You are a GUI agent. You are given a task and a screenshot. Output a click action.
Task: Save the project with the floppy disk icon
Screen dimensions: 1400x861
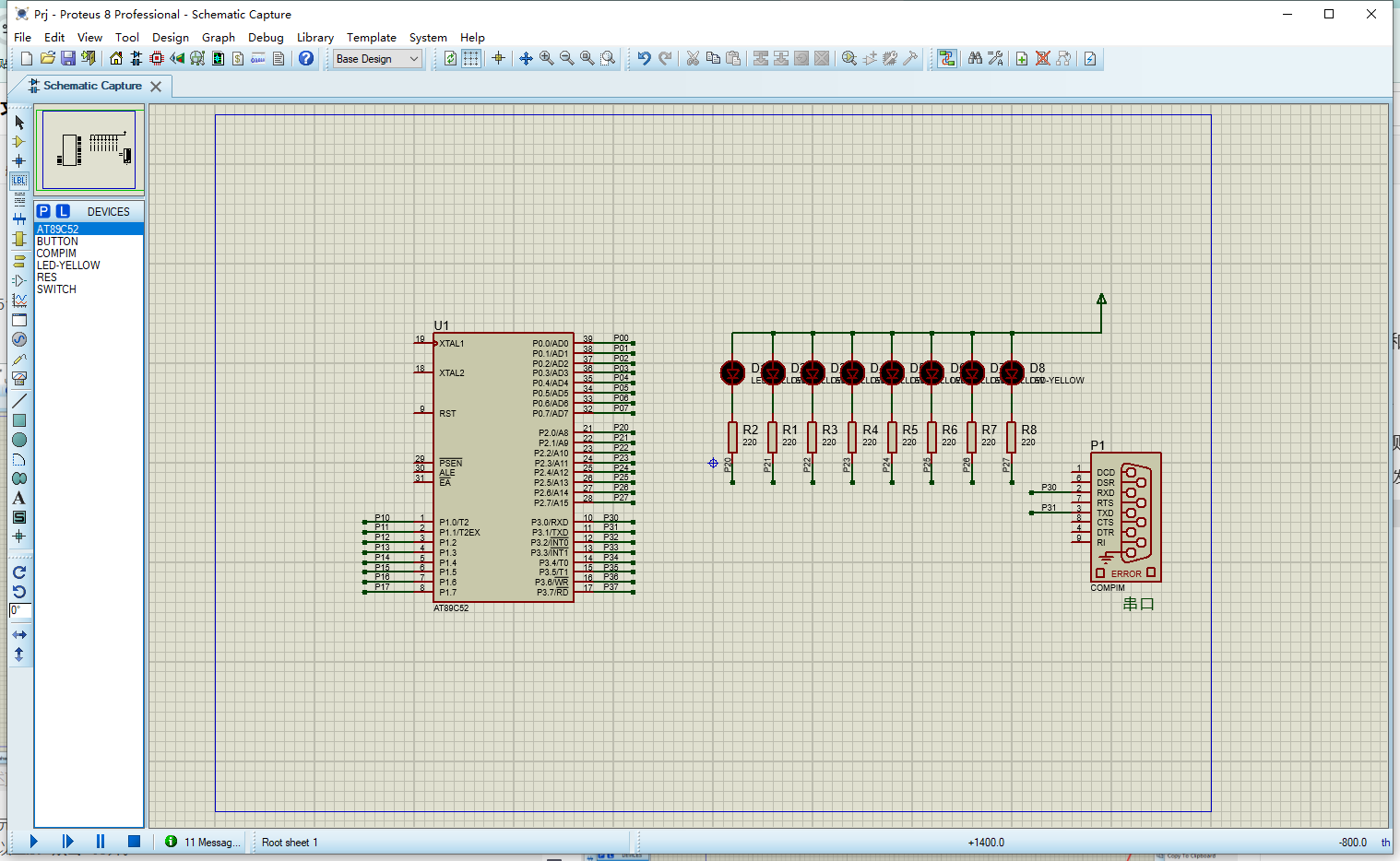click(67, 58)
